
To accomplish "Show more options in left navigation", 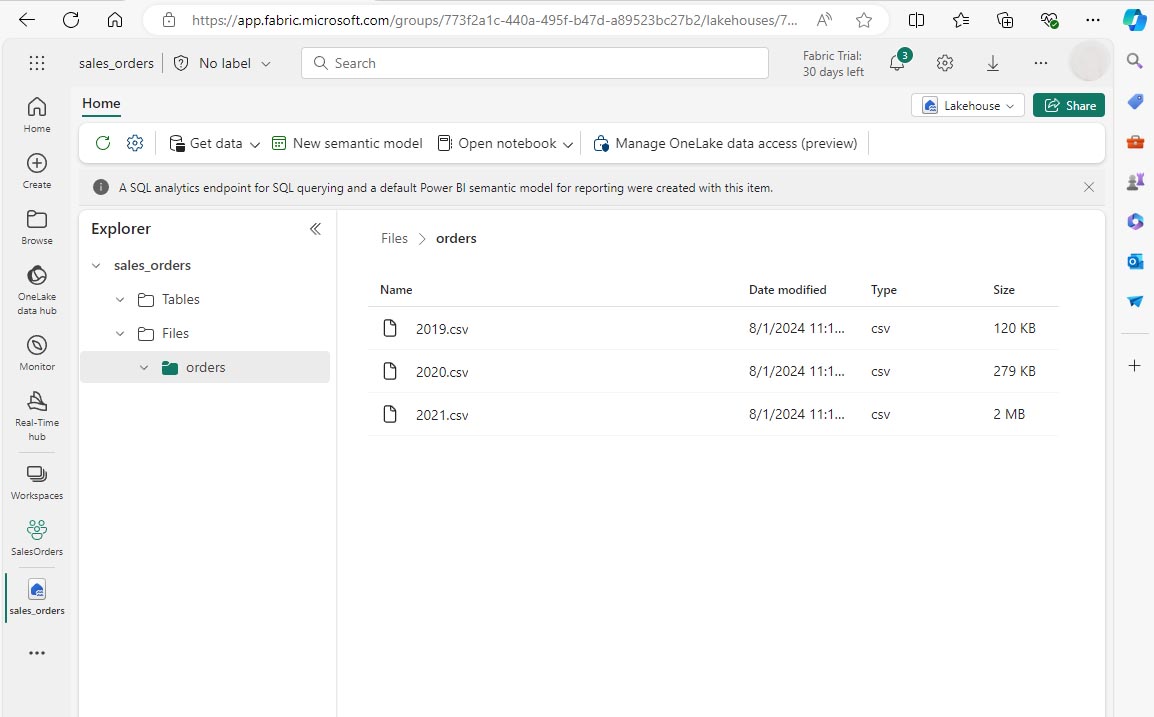I will coord(37,653).
